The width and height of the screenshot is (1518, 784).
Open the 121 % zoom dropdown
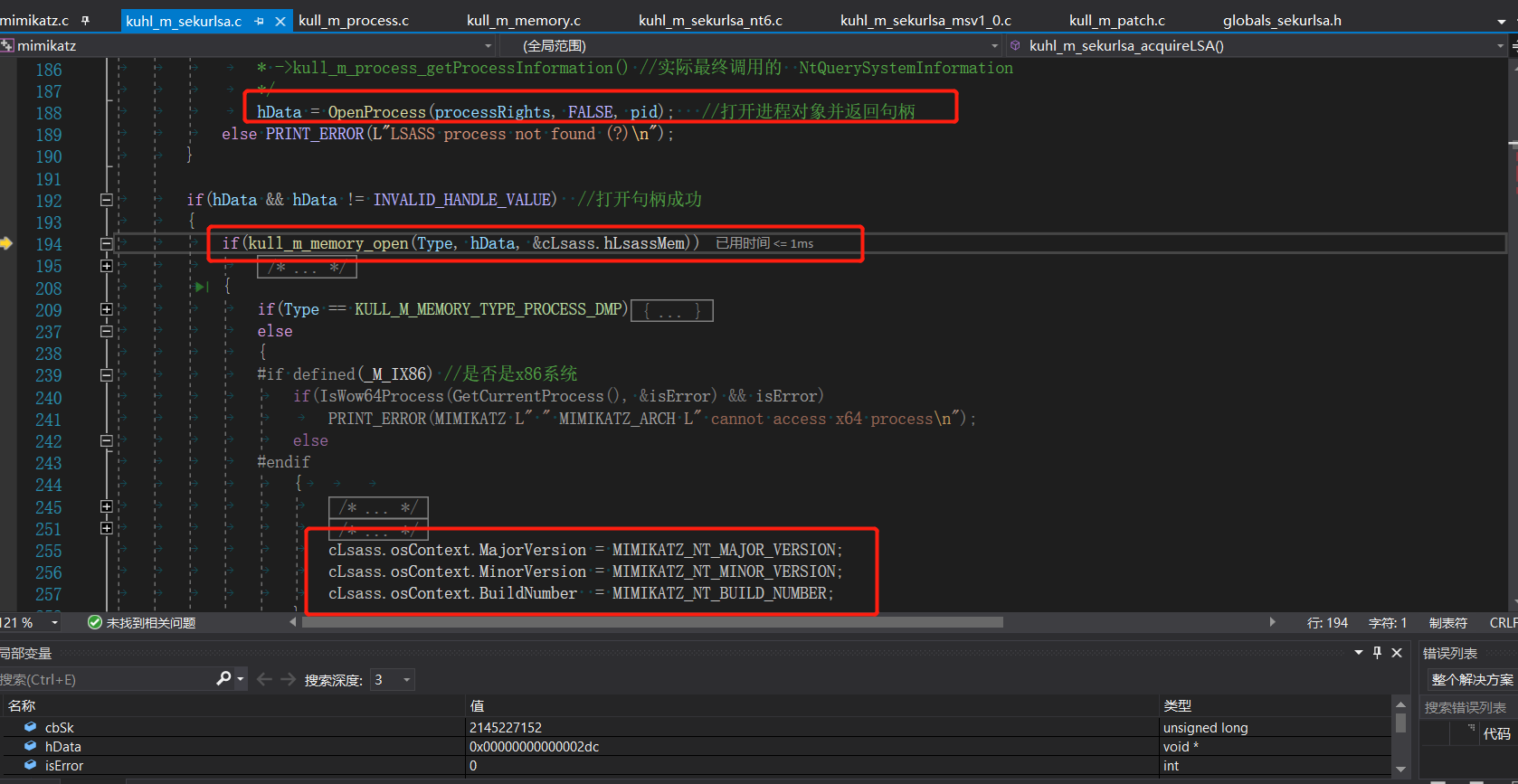pos(55,622)
